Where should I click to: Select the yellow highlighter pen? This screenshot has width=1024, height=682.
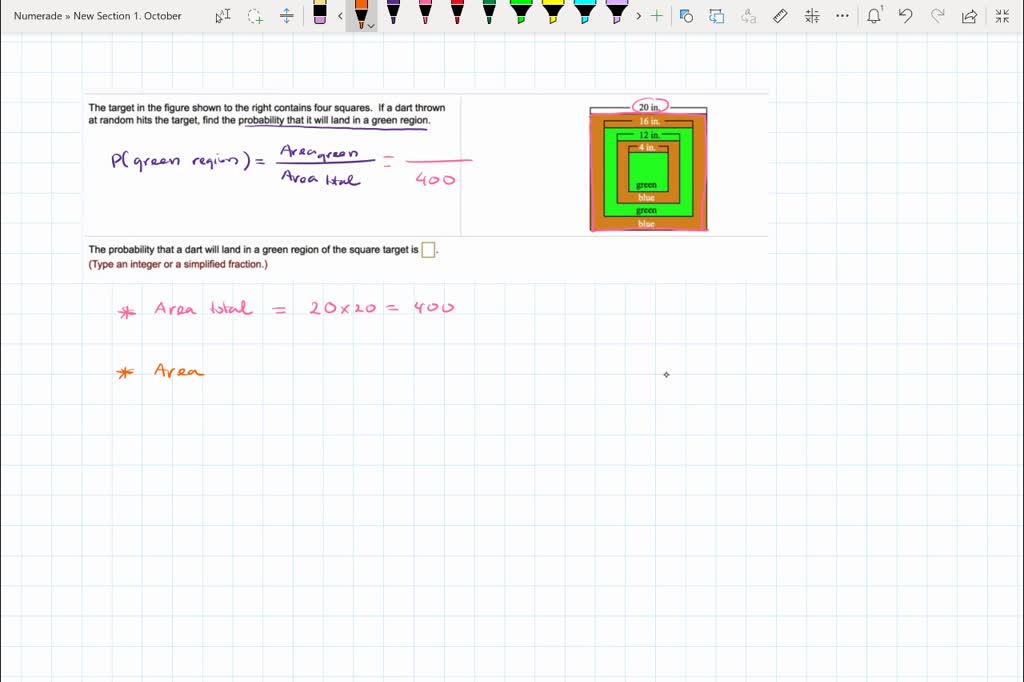coord(553,15)
